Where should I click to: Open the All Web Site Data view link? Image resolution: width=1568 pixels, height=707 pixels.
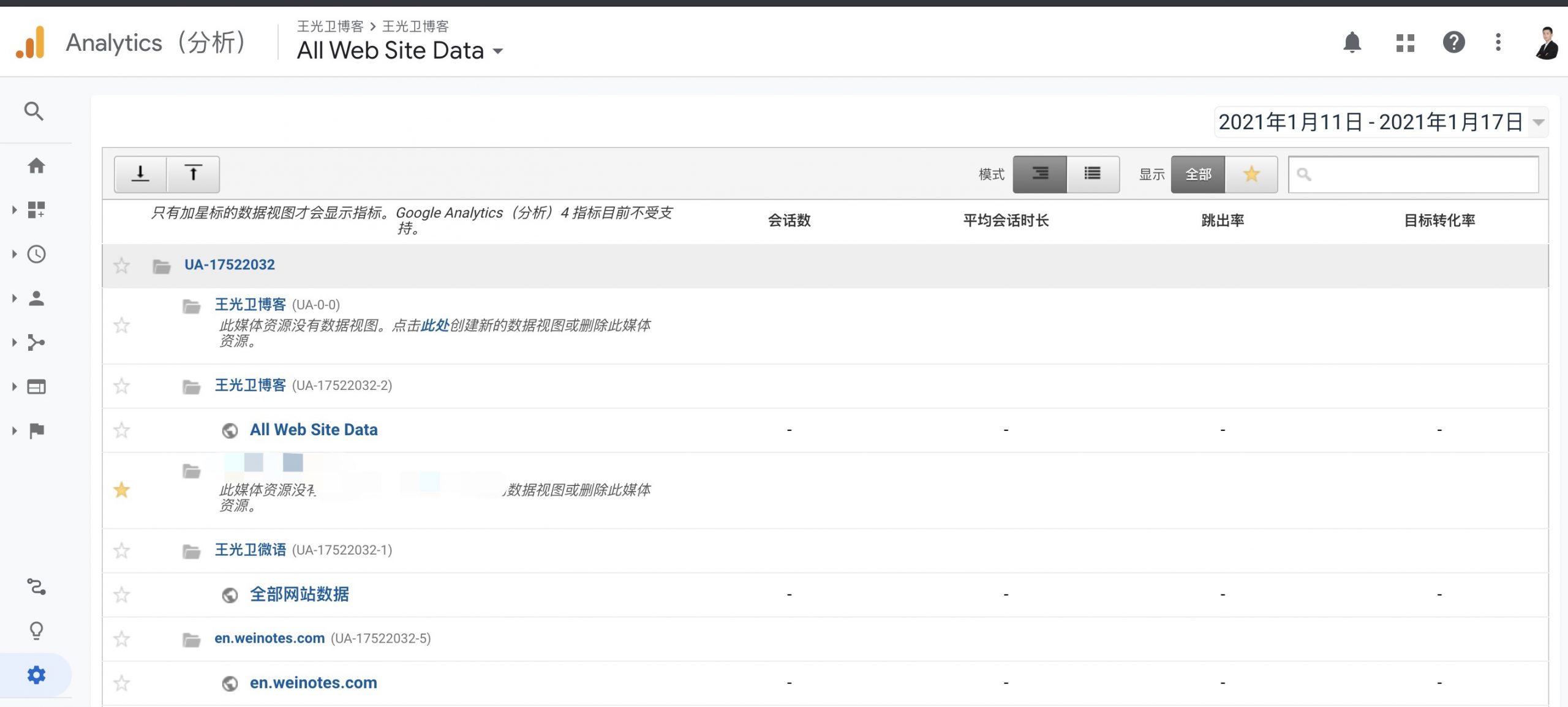click(314, 430)
